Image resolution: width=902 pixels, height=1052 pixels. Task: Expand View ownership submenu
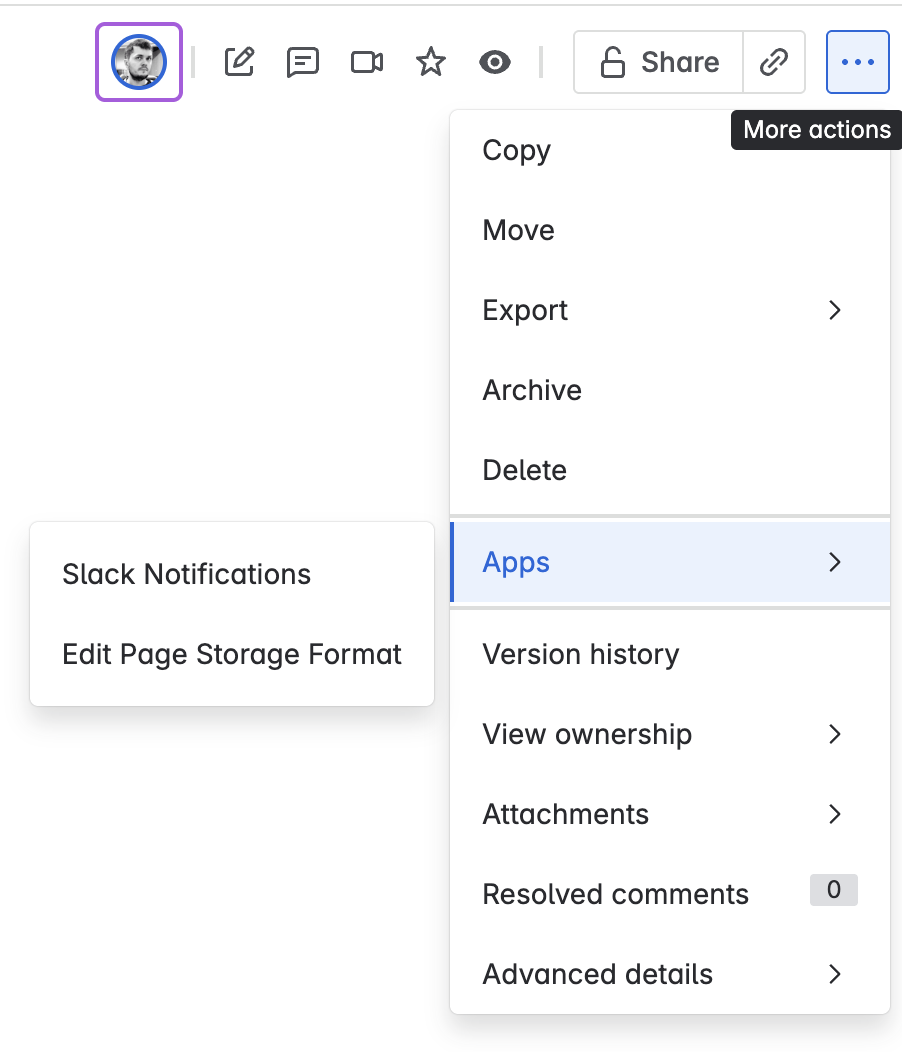670,734
